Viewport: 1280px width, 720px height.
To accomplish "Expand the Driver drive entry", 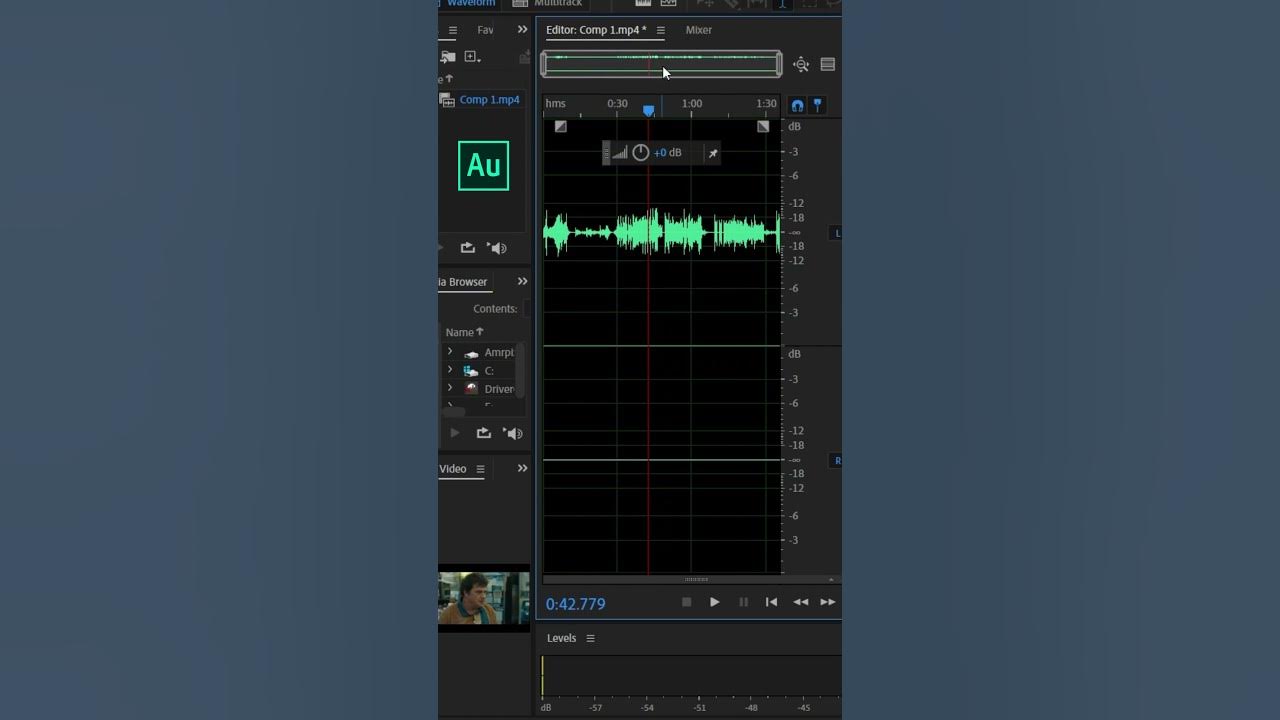I will 450,388.
